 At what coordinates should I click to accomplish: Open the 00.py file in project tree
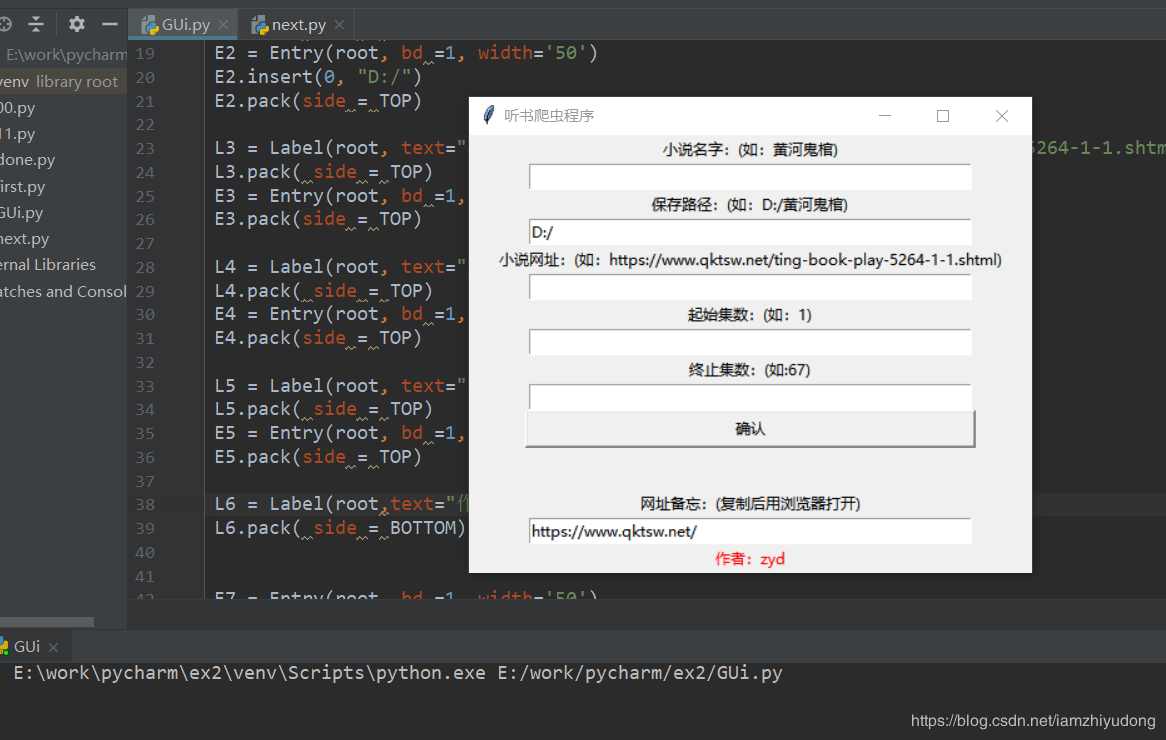click(x=18, y=108)
